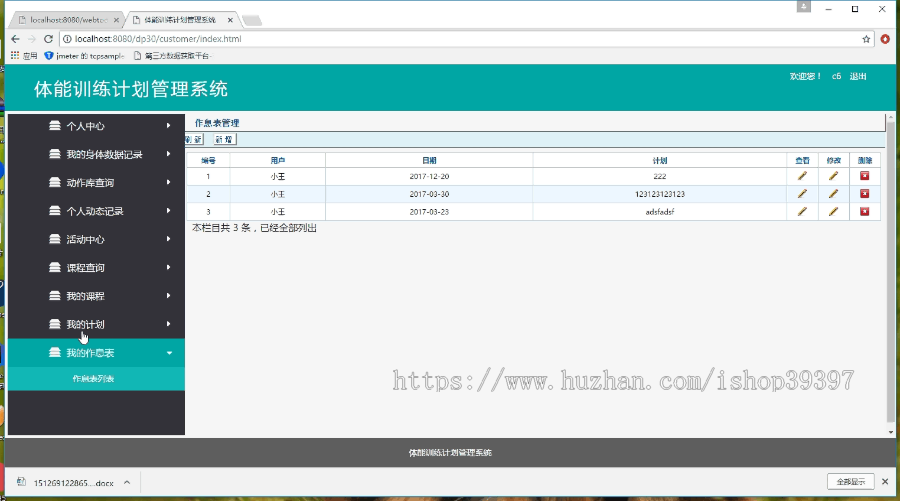Expand the 活动中心 menu arrow

click(x=168, y=239)
